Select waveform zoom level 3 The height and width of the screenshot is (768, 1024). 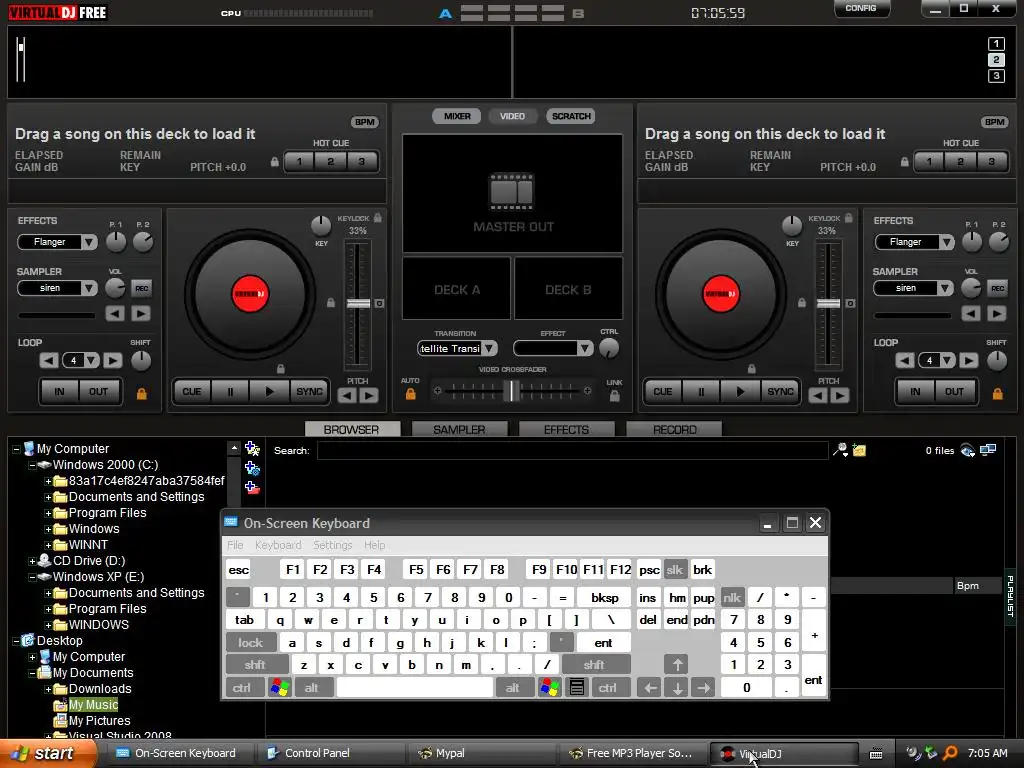[996, 76]
